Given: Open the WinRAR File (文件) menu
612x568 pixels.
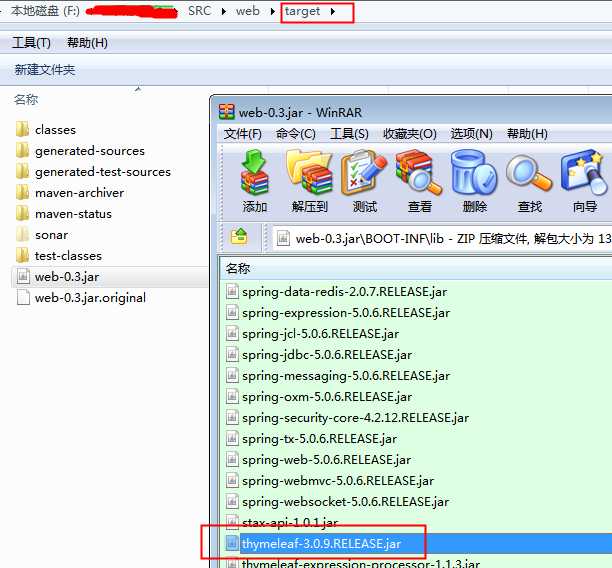Looking at the screenshot, I should [x=242, y=134].
